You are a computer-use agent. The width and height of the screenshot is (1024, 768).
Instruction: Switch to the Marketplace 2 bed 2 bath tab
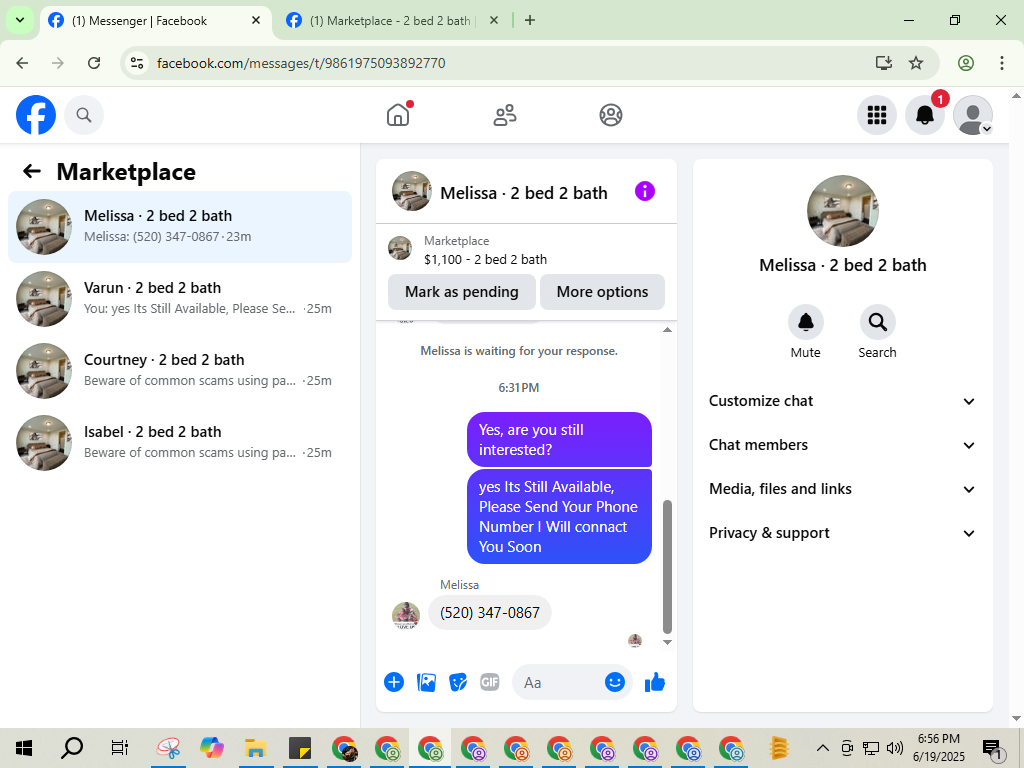pyautogui.click(x=390, y=21)
